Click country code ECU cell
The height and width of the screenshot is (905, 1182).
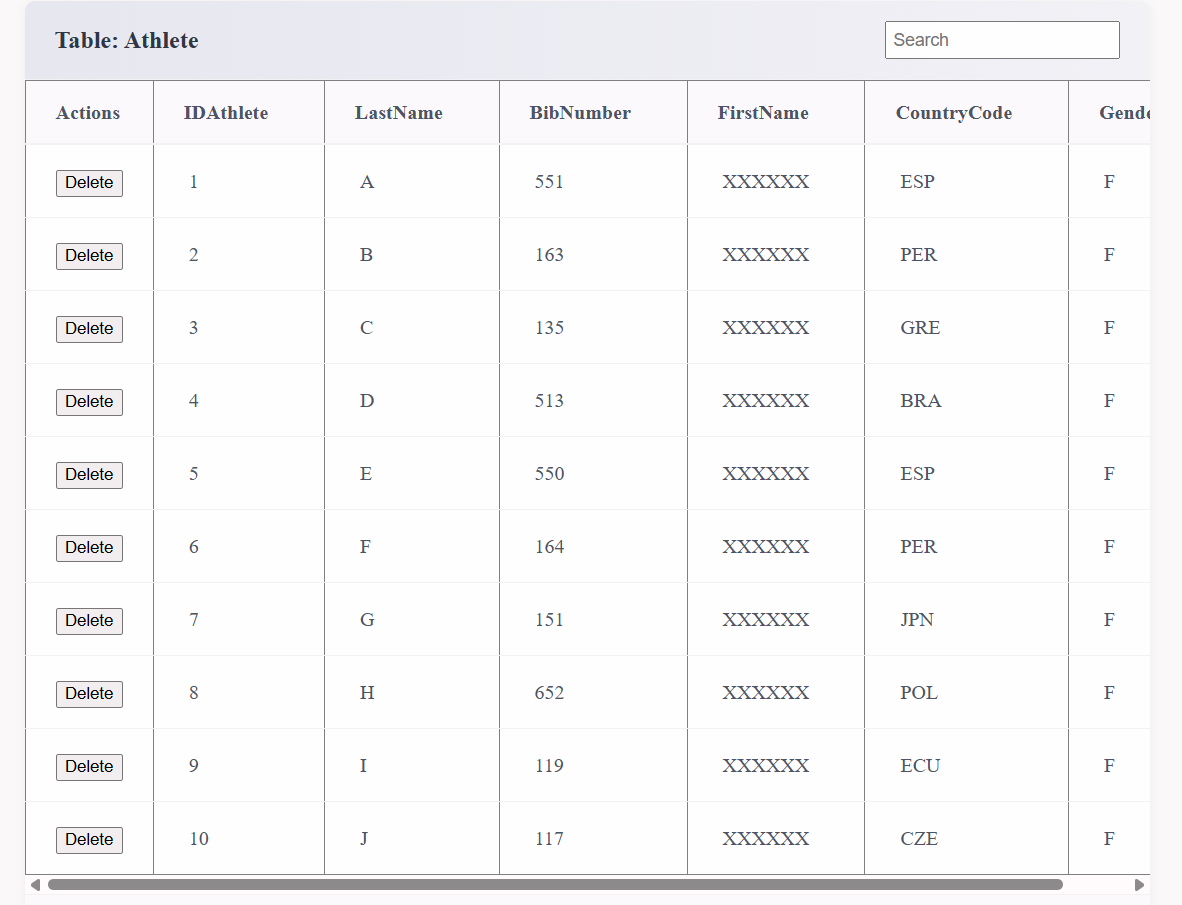(966, 766)
